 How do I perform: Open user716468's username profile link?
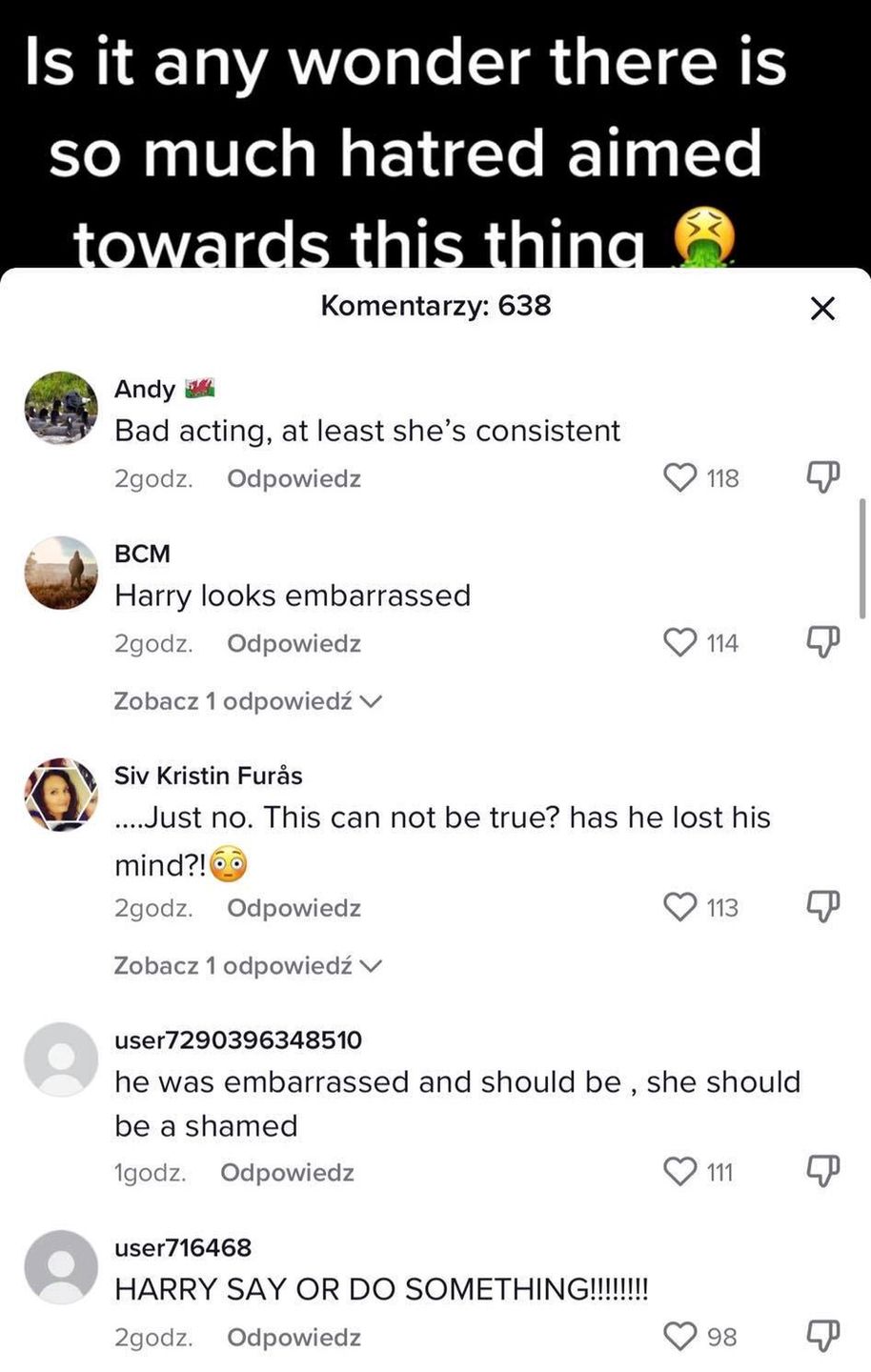click(183, 1247)
